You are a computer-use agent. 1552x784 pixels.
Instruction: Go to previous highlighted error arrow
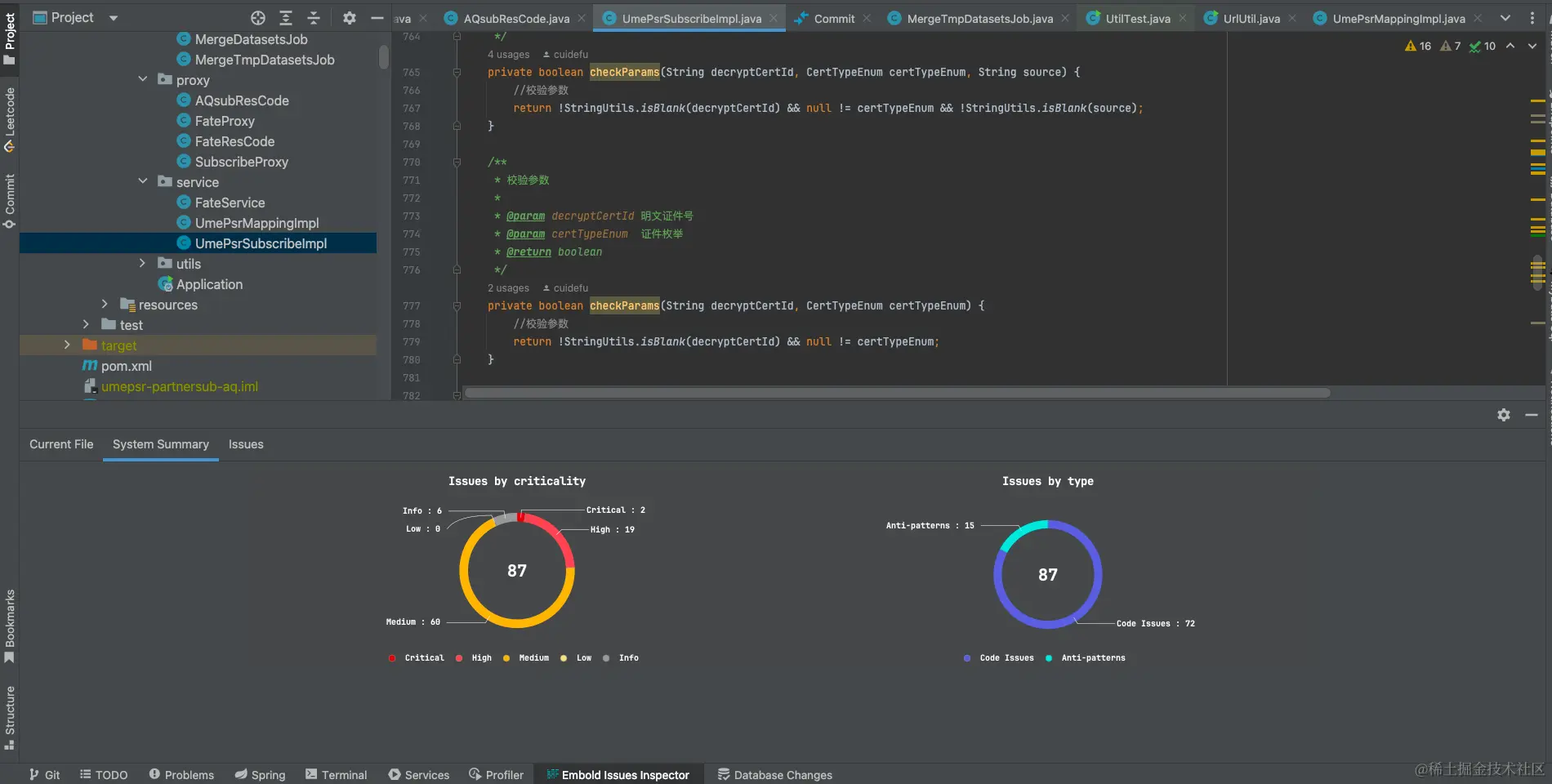click(x=1510, y=46)
